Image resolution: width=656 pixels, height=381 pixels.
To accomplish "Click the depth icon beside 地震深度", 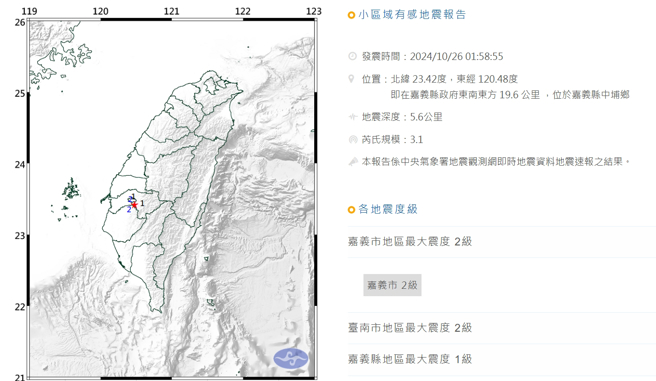I will point(352,117).
